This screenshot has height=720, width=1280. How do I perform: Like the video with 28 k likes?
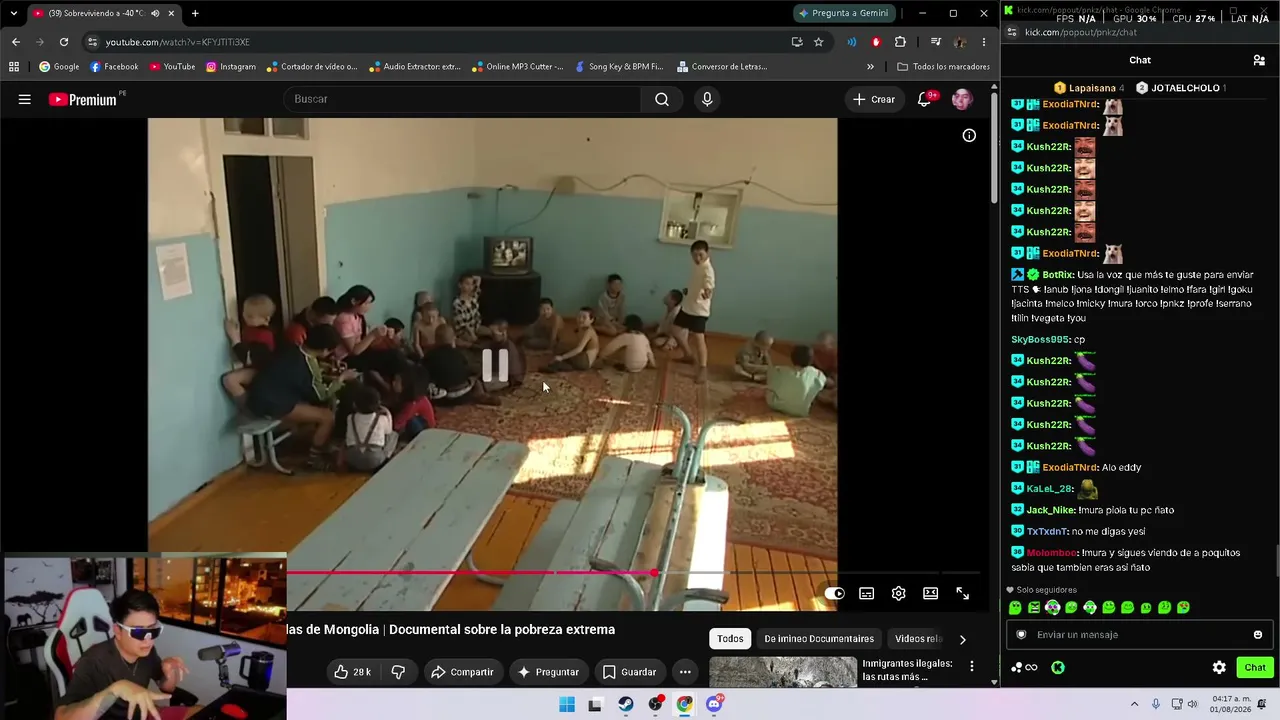(x=353, y=672)
